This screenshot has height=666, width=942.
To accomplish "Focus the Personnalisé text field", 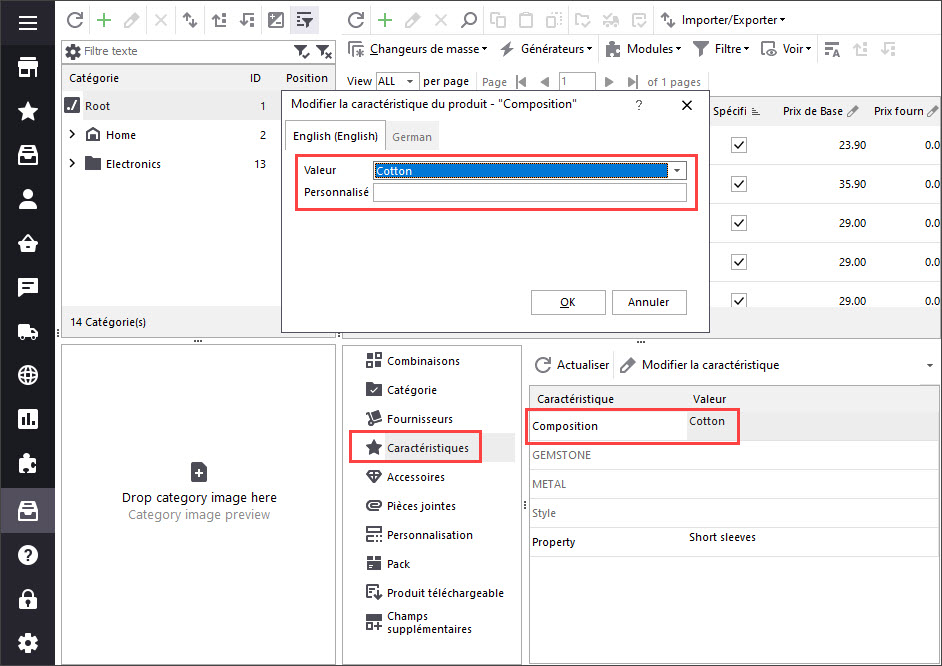I will pos(529,192).
